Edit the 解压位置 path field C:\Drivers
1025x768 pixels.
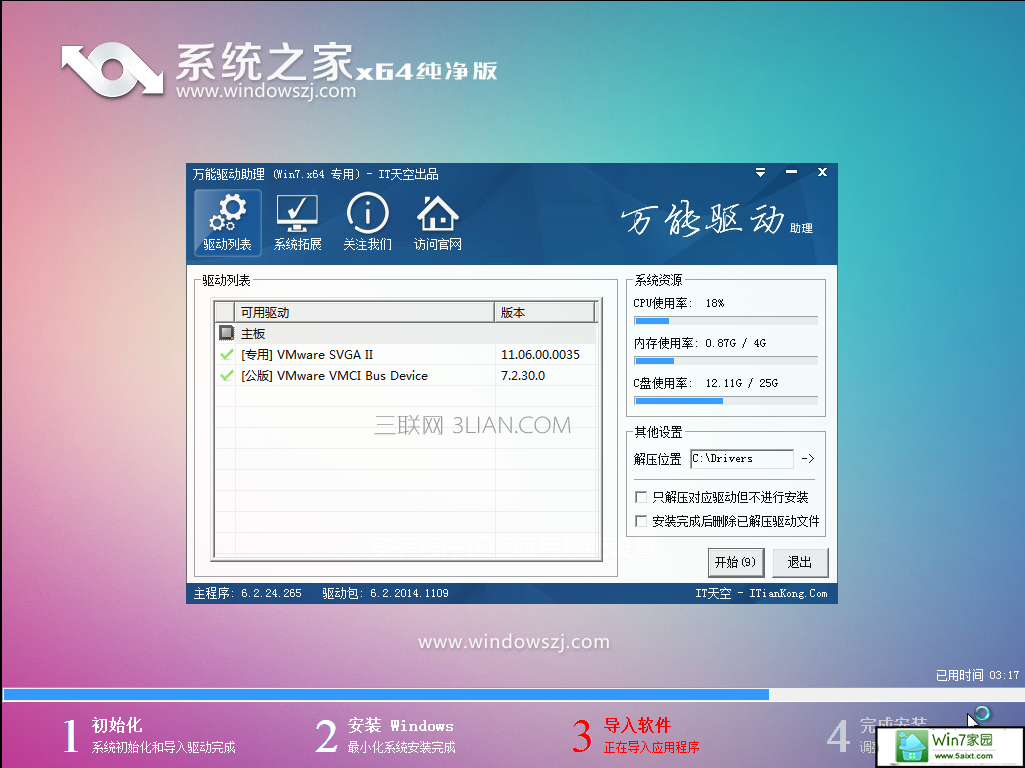(741, 459)
